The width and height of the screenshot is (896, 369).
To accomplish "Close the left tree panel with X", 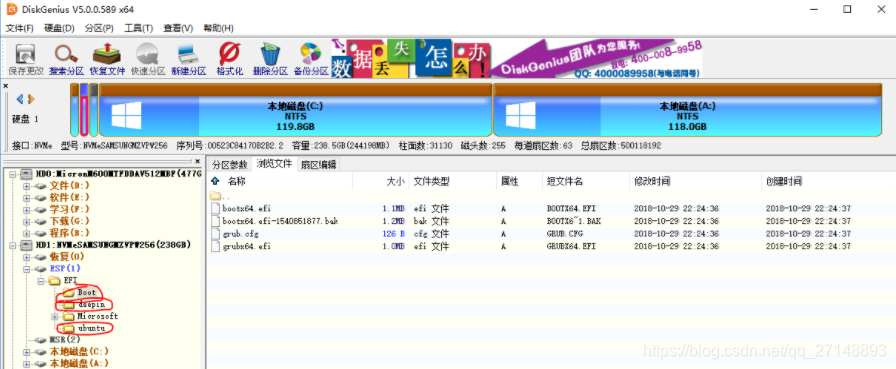I will [x=197, y=162].
